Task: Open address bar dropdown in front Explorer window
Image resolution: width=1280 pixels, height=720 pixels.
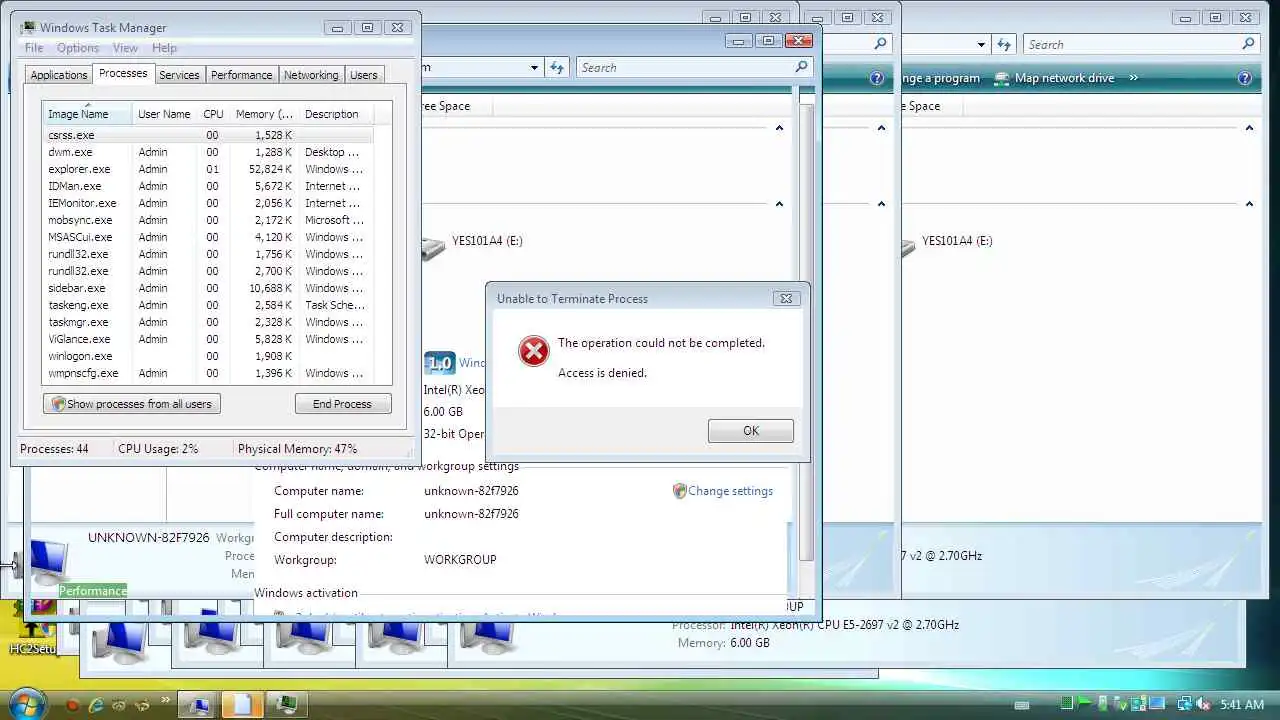Action: point(534,67)
